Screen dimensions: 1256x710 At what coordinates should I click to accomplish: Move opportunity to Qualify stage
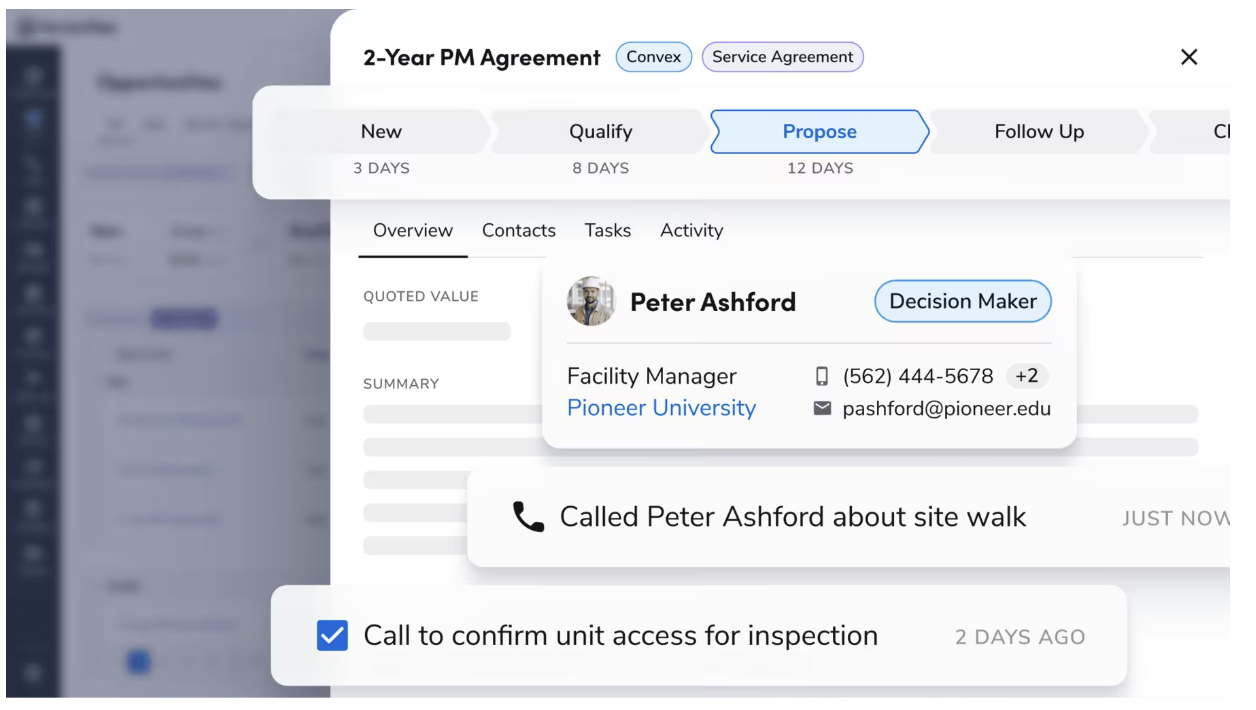[x=601, y=132]
